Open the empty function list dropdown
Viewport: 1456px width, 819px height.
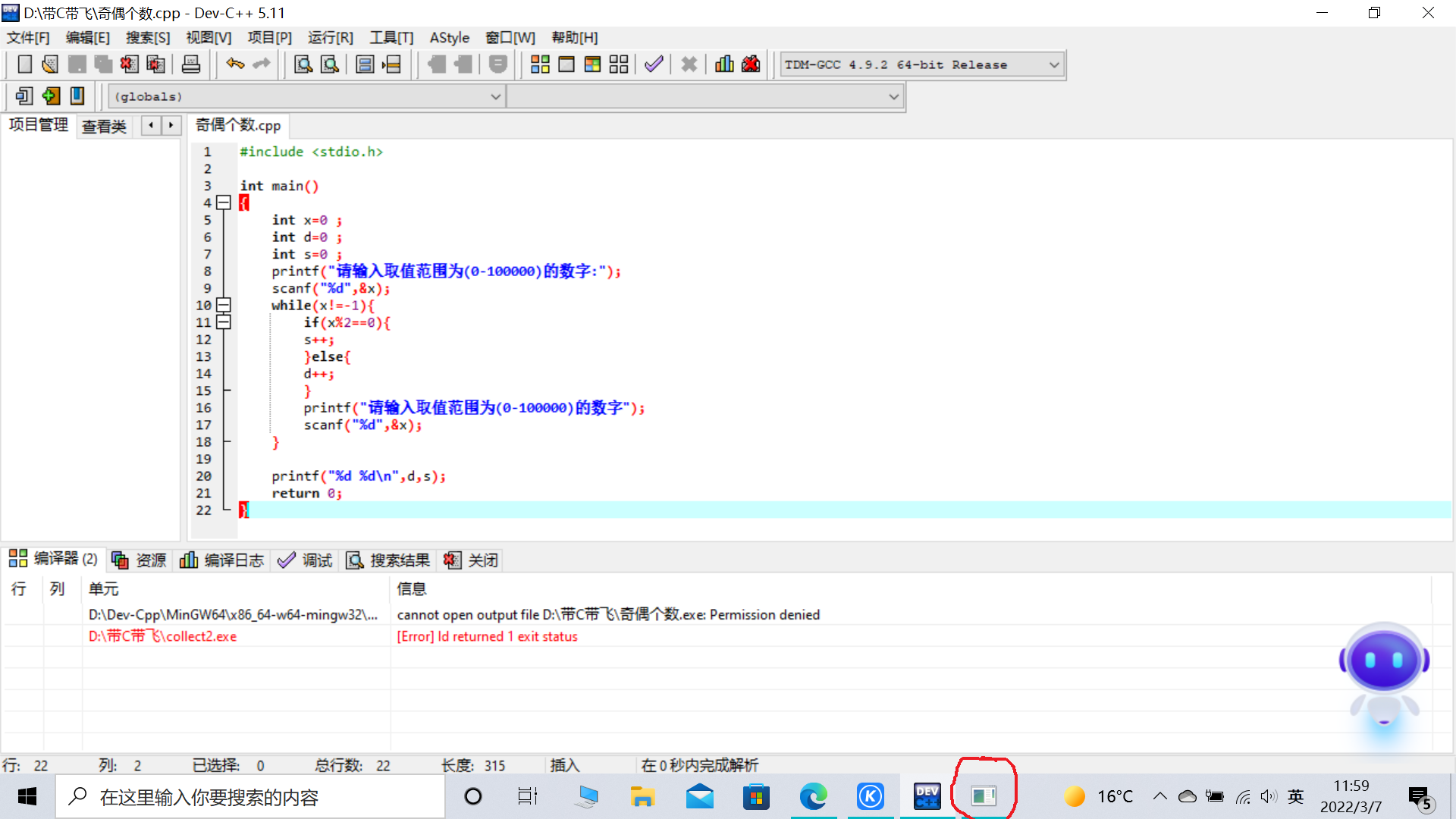704,97
